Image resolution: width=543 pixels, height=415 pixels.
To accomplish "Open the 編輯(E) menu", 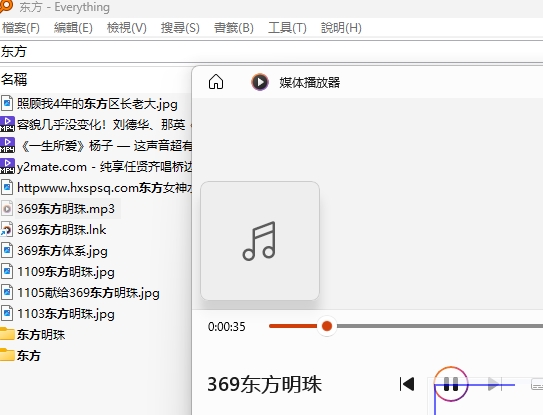I will (x=73, y=28).
